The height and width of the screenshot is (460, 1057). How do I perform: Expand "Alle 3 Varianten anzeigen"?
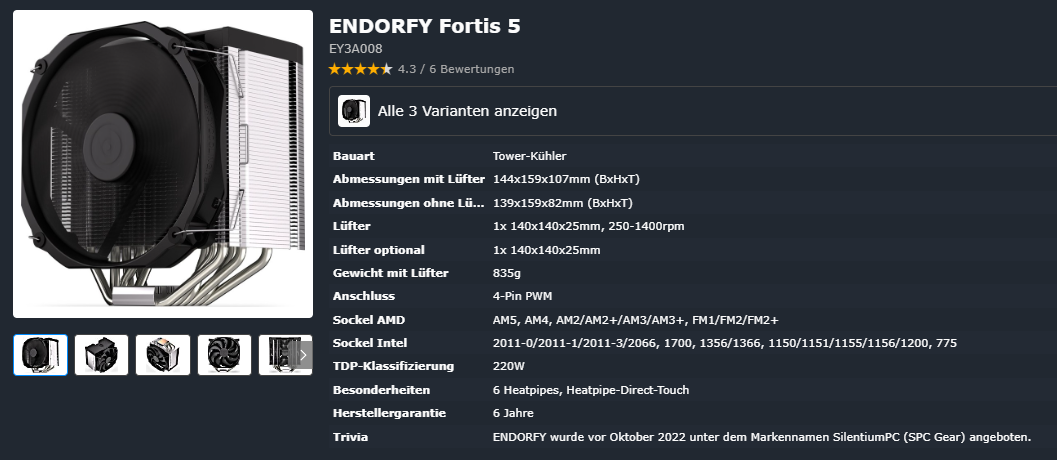467,111
